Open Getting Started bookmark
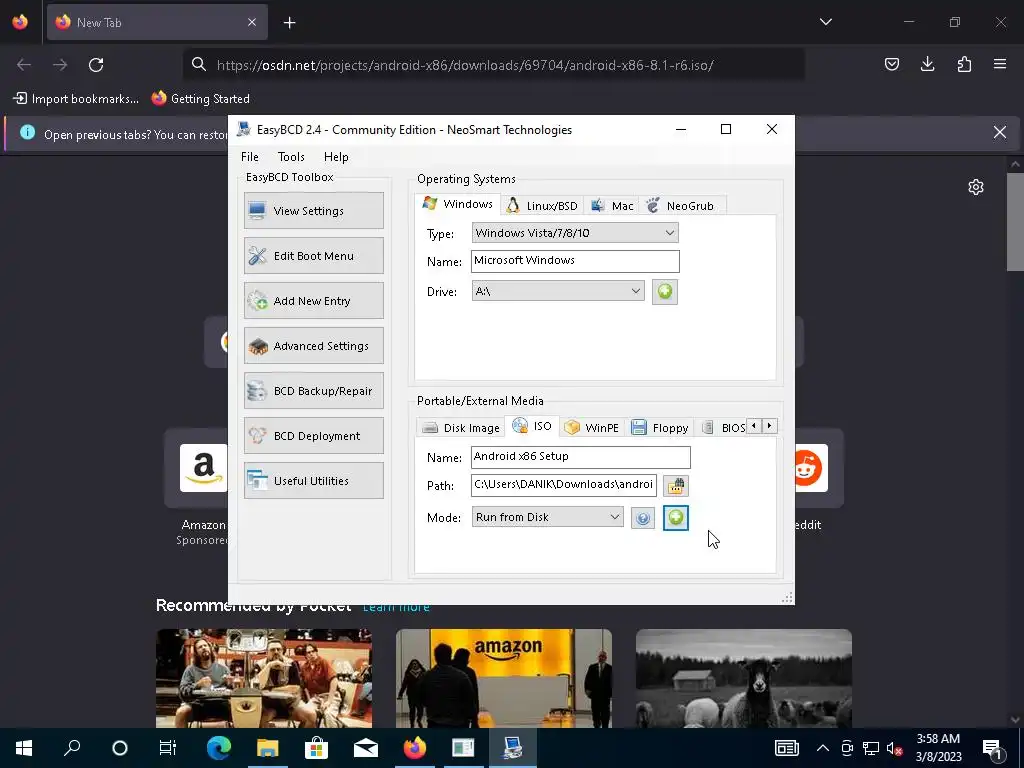 [200, 99]
